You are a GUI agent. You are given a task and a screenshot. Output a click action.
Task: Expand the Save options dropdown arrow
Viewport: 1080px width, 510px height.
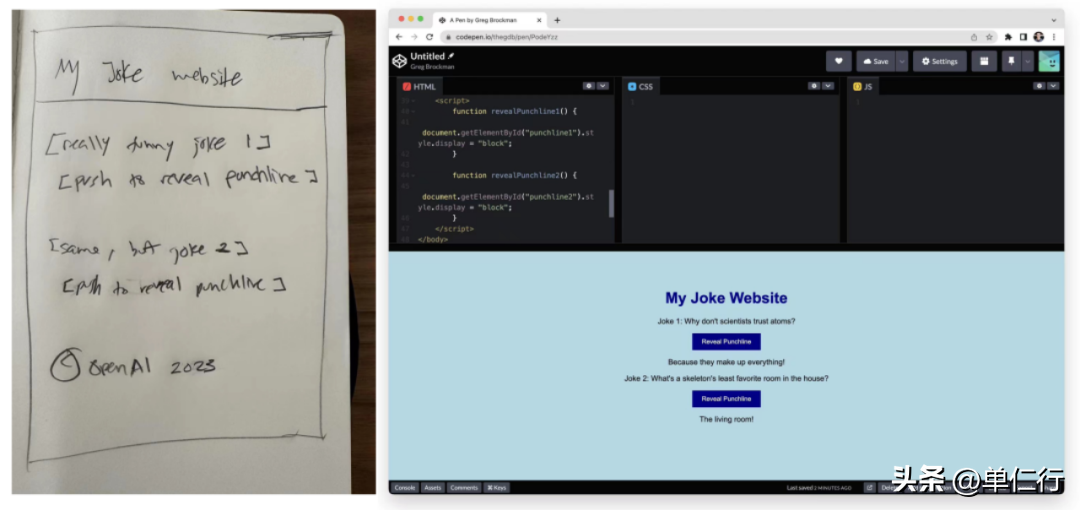902,61
